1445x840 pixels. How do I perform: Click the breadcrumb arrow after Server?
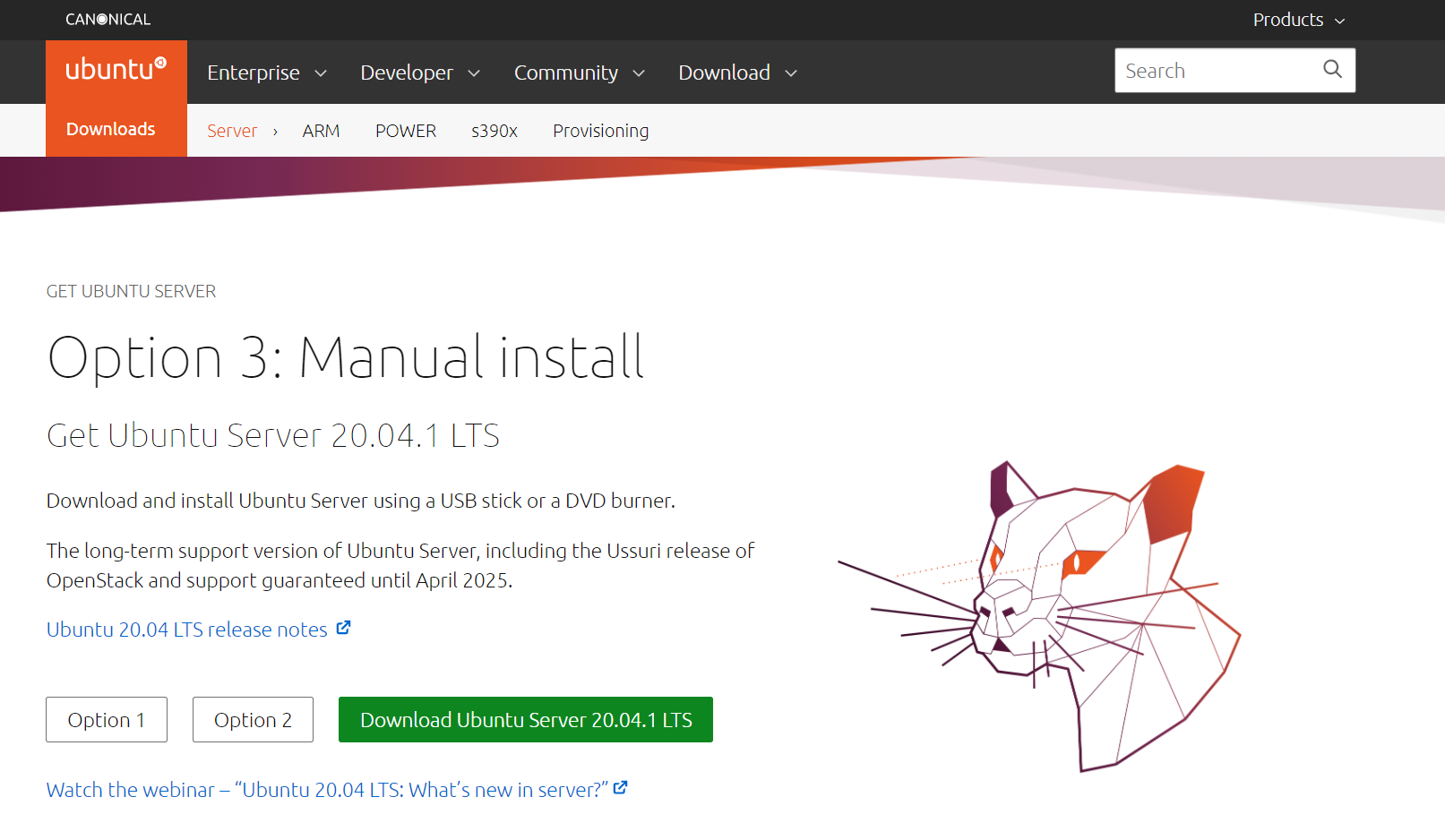click(275, 132)
